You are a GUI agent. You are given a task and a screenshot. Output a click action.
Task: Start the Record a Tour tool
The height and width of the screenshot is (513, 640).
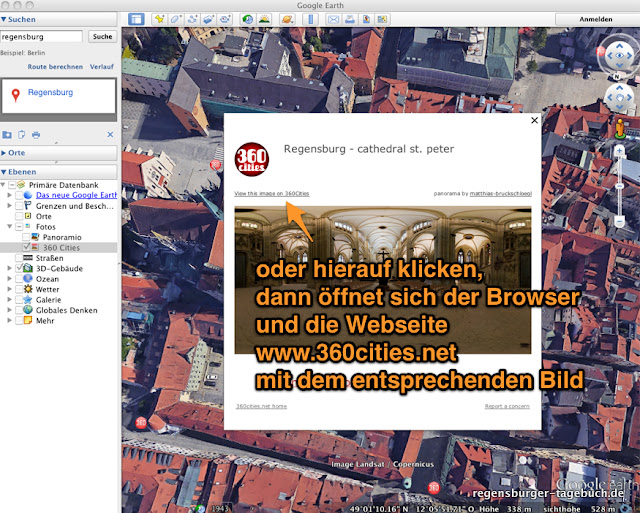(225, 19)
